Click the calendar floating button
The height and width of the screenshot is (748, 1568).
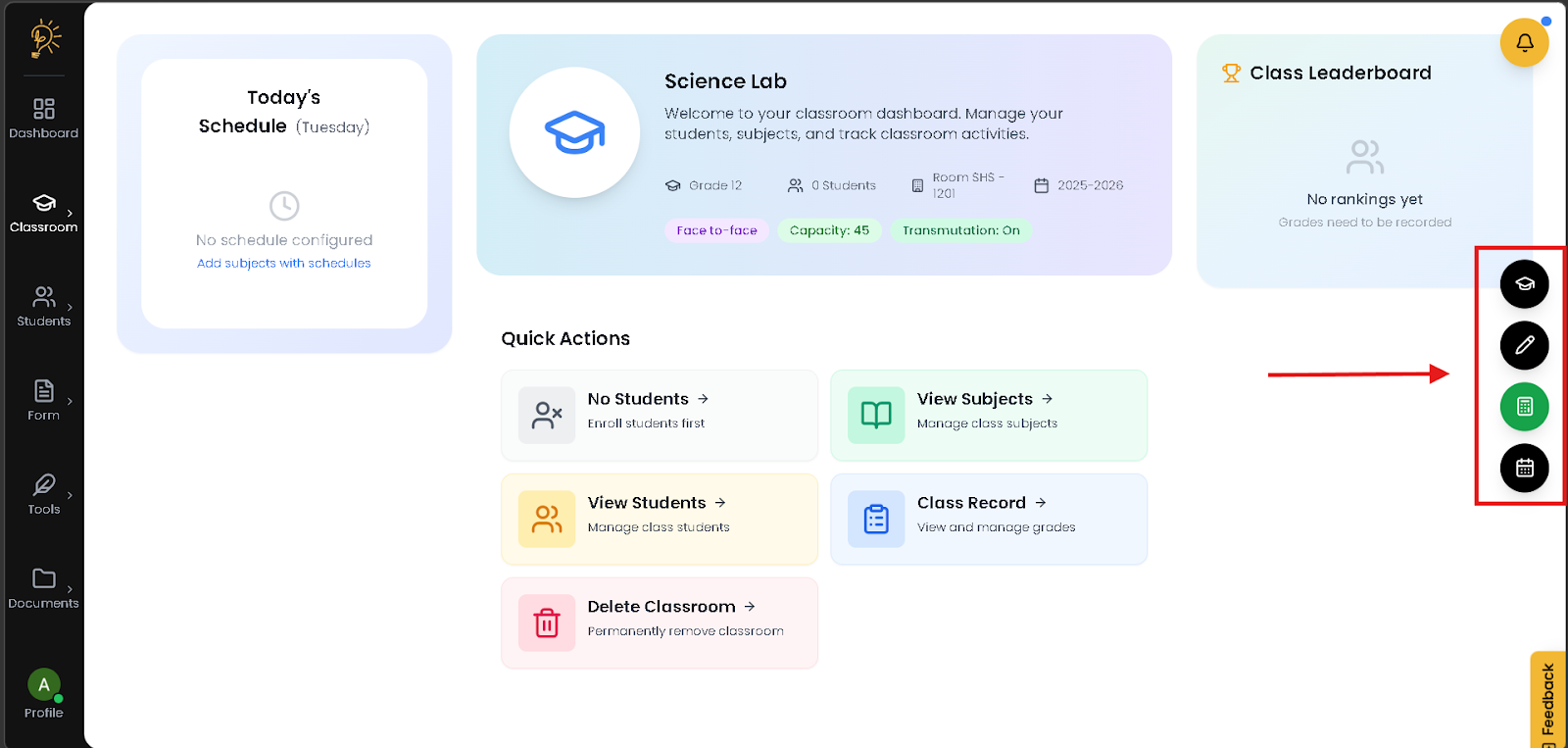coord(1524,469)
